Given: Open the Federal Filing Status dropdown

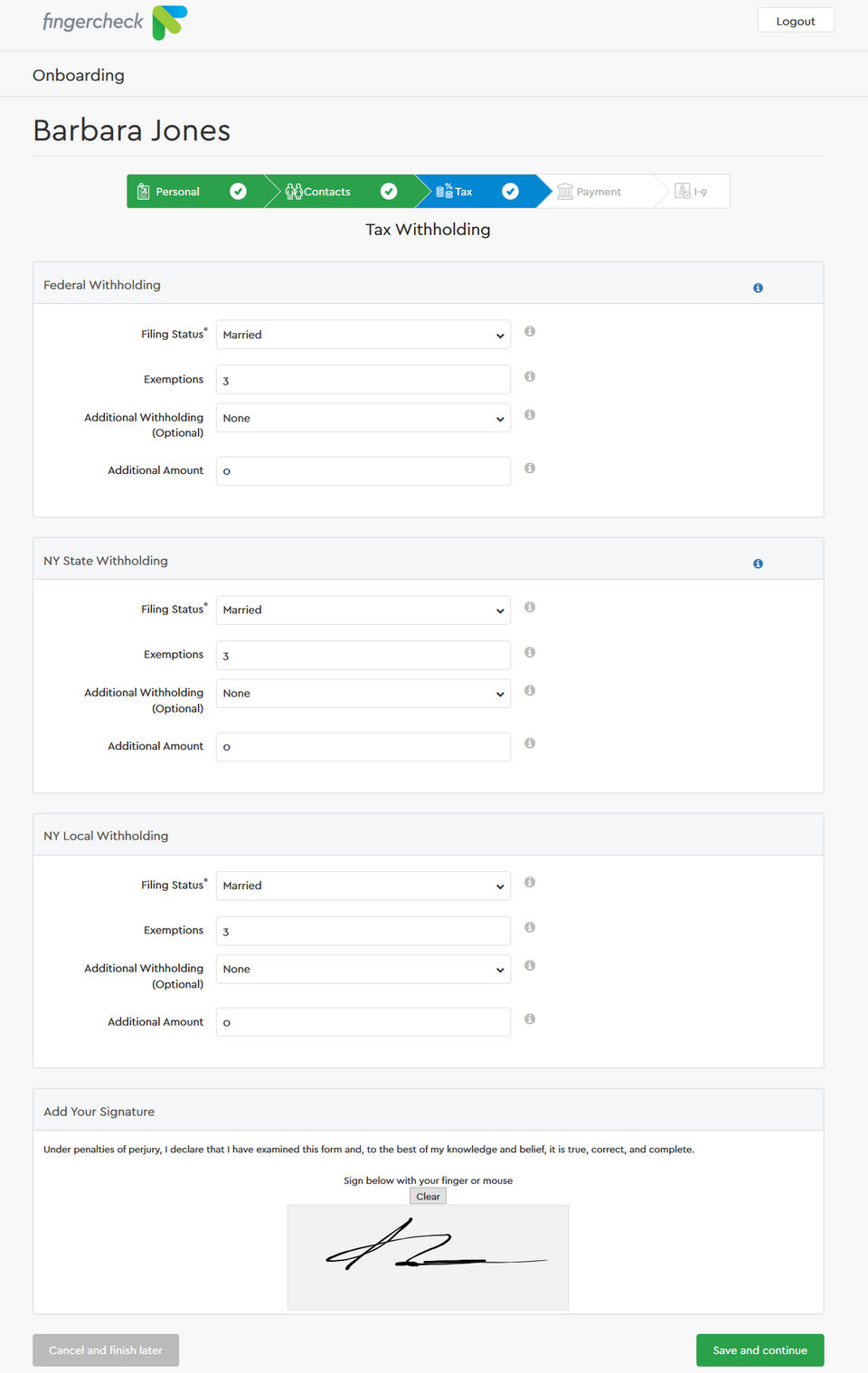Looking at the screenshot, I should tap(363, 335).
